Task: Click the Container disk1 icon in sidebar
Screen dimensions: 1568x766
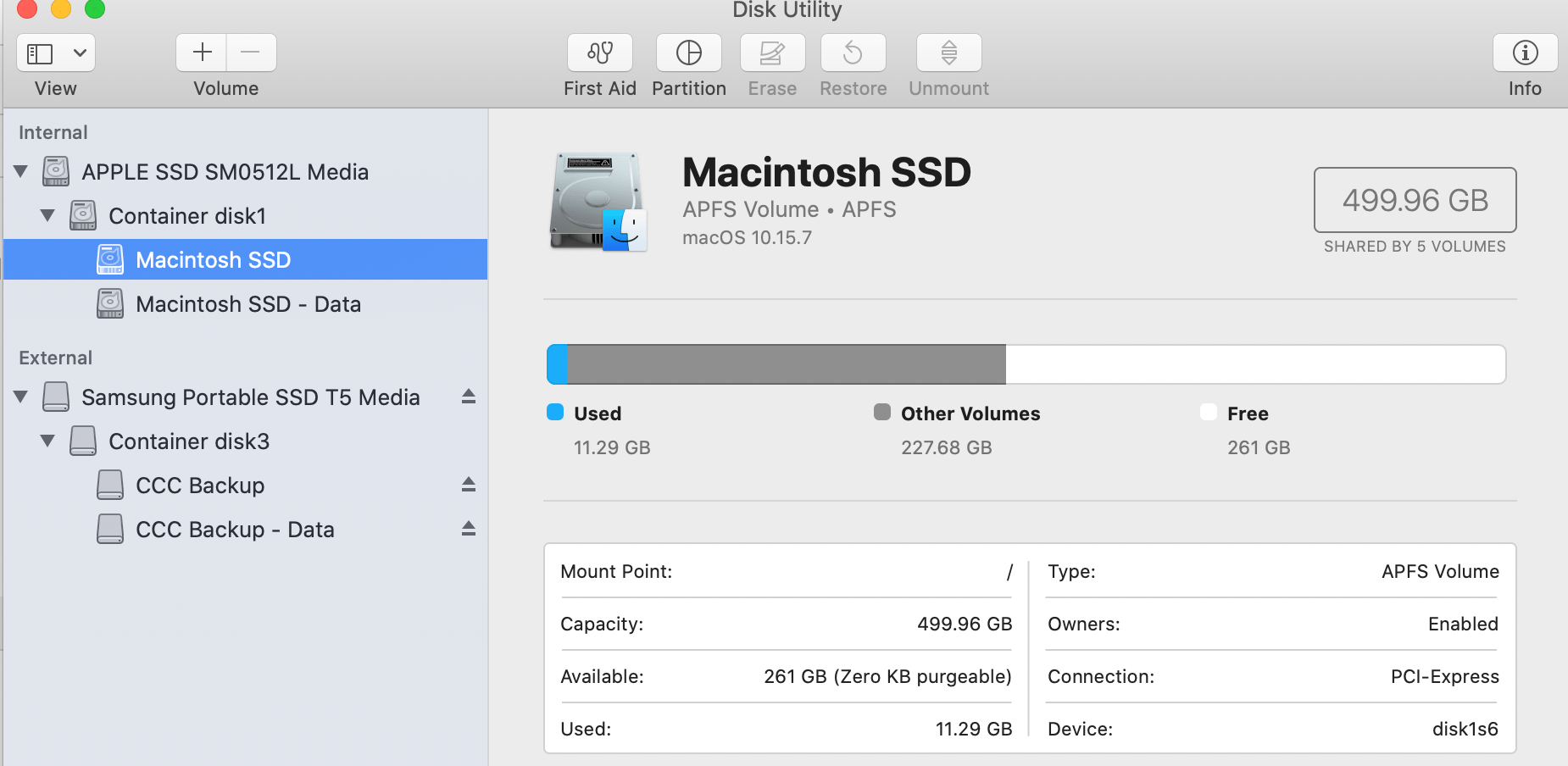Action: coord(83,215)
